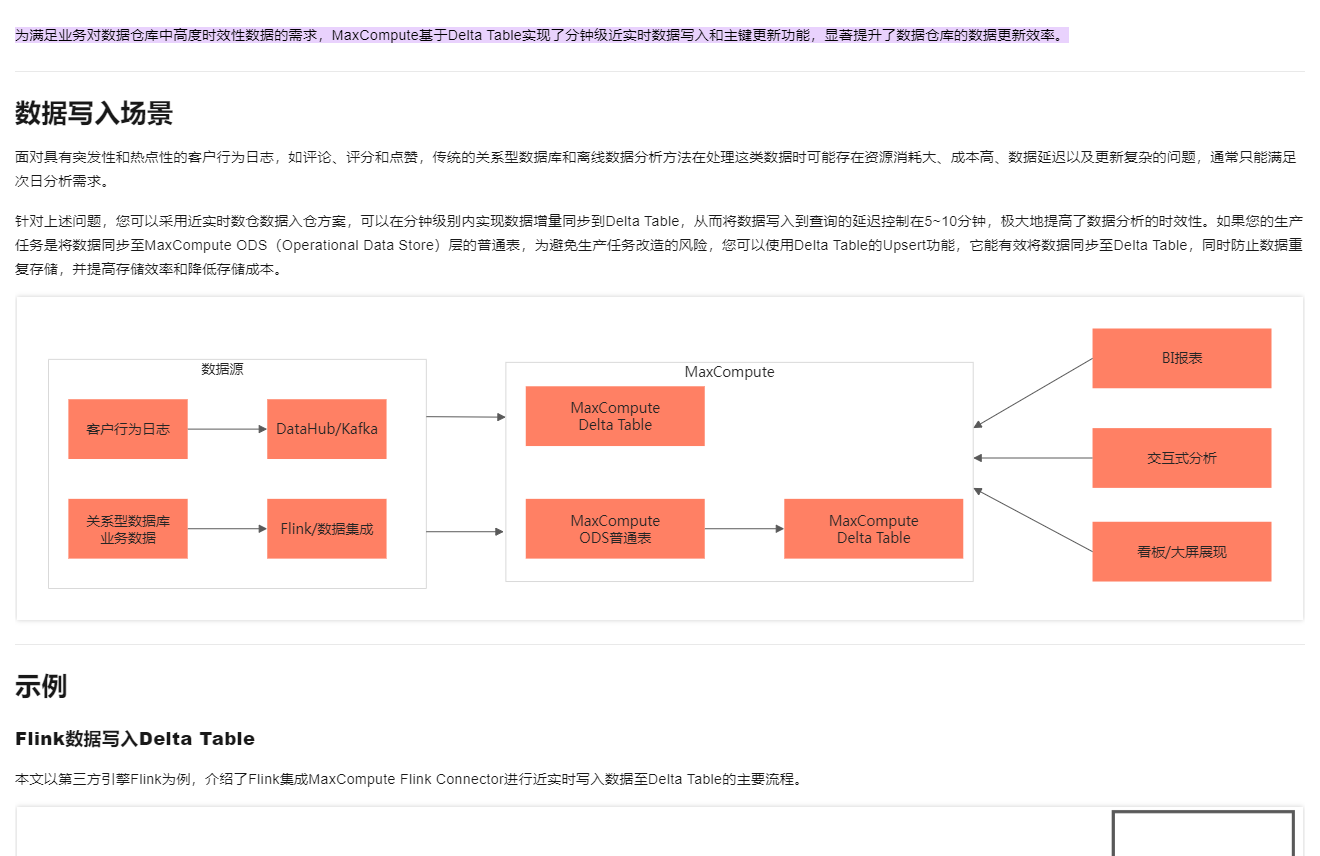
Task: Click the MaxCompute ODS普通表 box
Action: pyautogui.click(x=615, y=529)
